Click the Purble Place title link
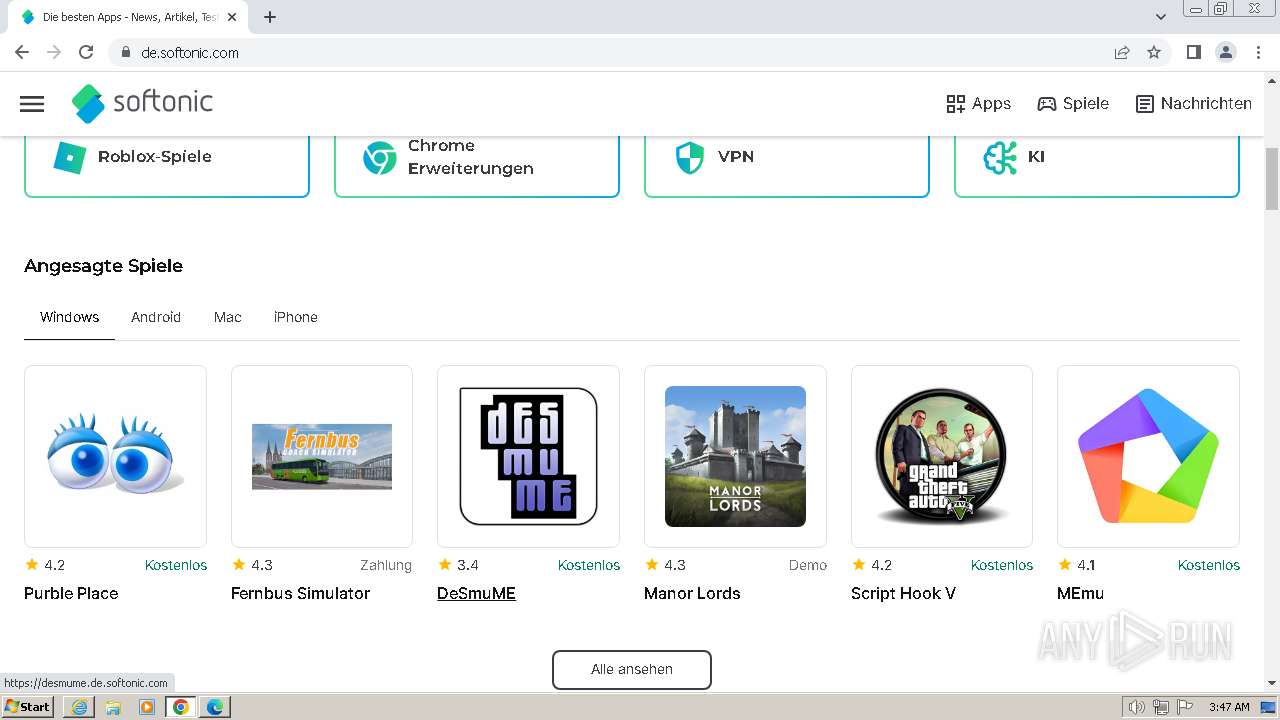1280x720 pixels. coord(71,593)
